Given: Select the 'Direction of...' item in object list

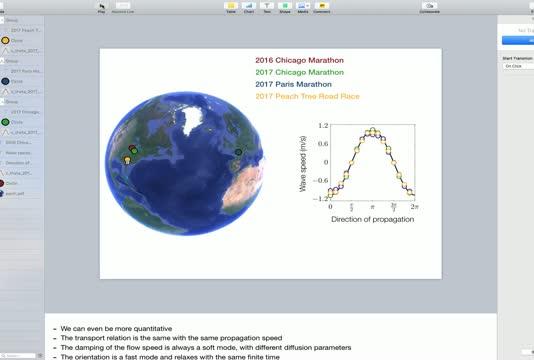Looking at the screenshot, I should (x=18, y=163).
